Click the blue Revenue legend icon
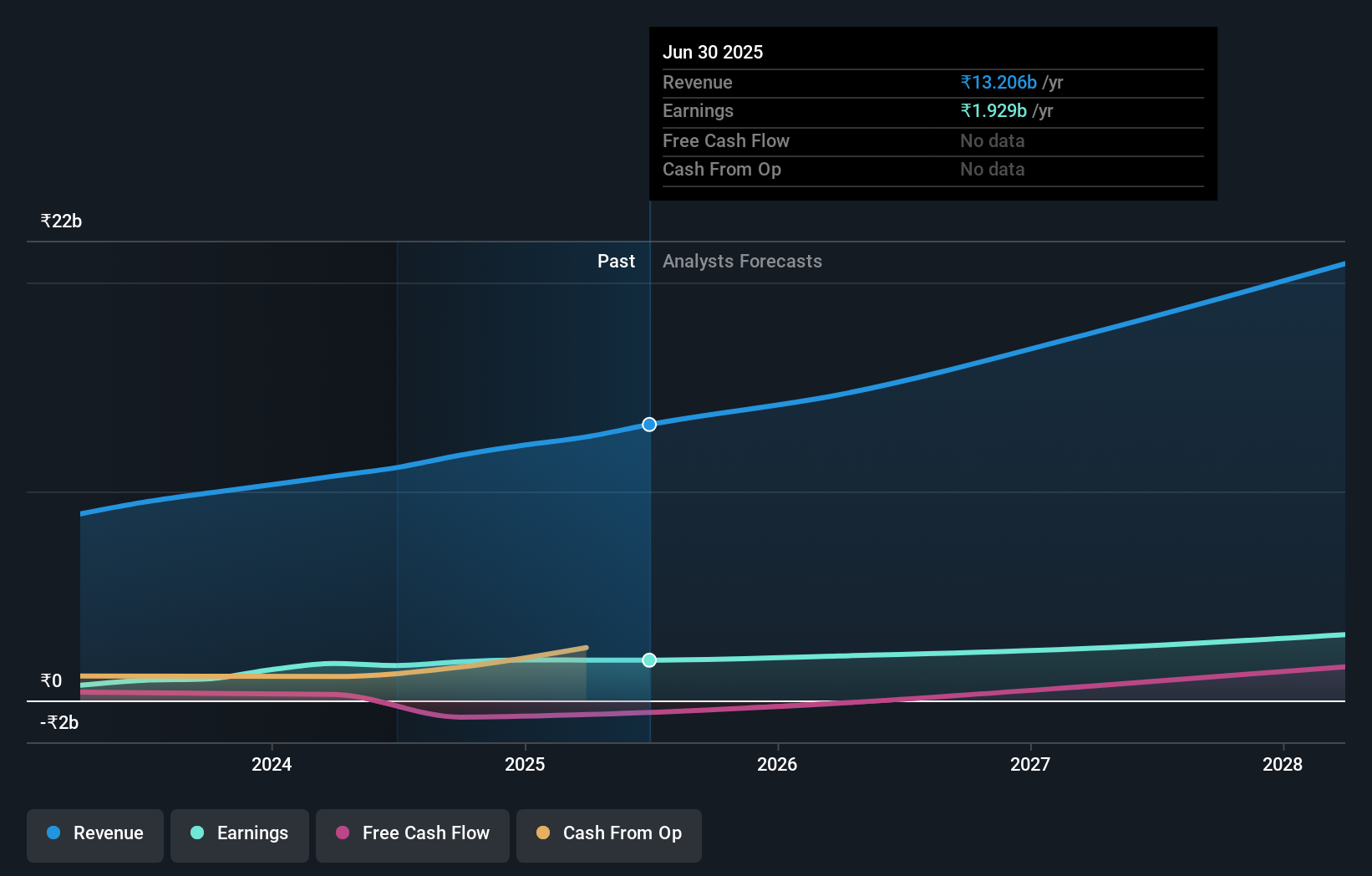This screenshot has height=876, width=1372. tap(53, 833)
